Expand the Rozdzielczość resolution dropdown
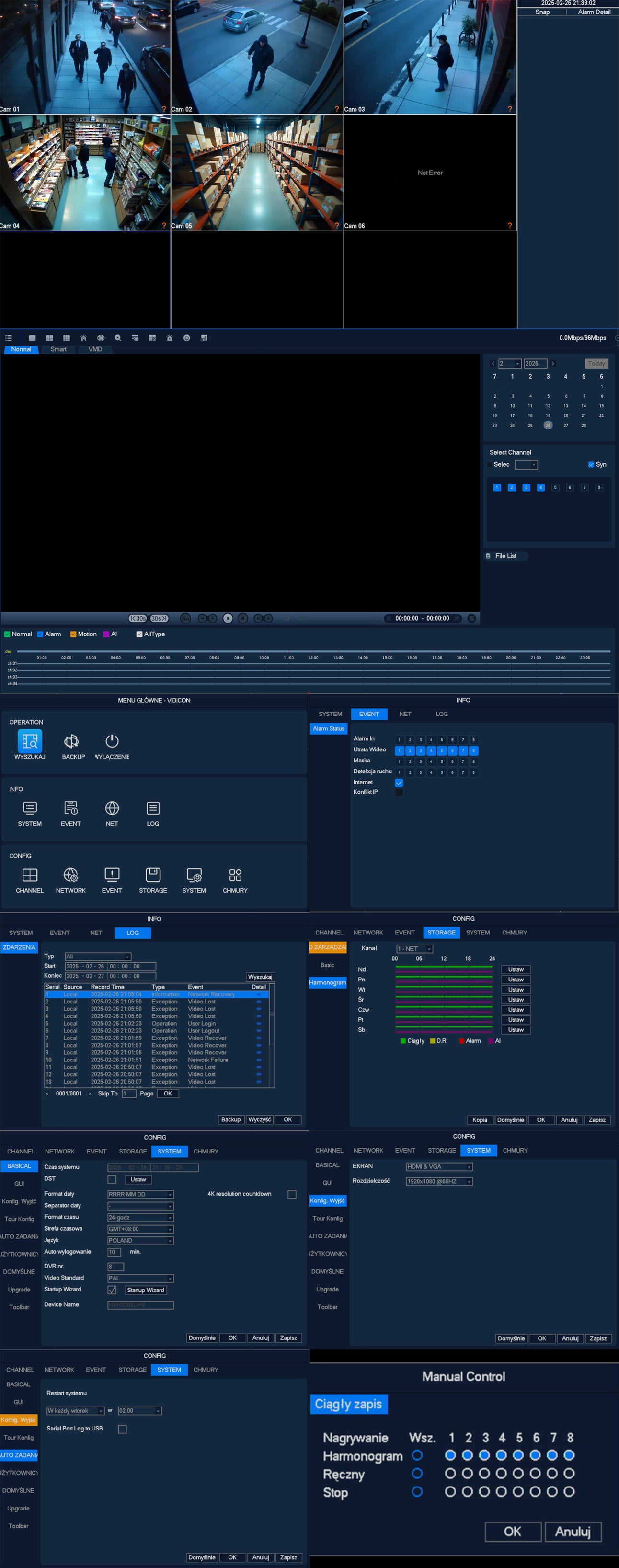The image size is (619, 1568). click(439, 1181)
